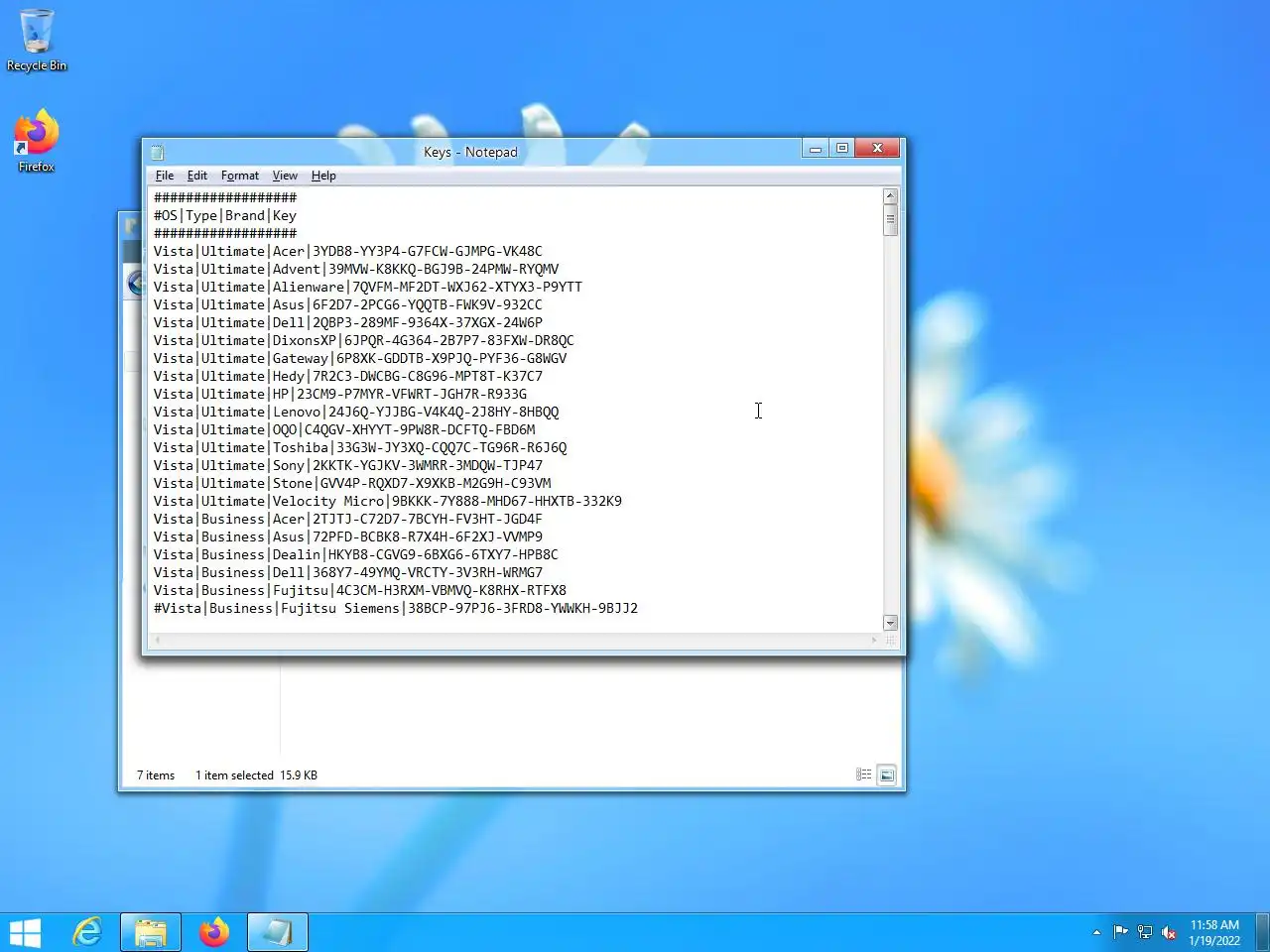Click the Vista Business Dell line
Image resolution: width=1270 pixels, height=952 pixels.
click(x=348, y=572)
